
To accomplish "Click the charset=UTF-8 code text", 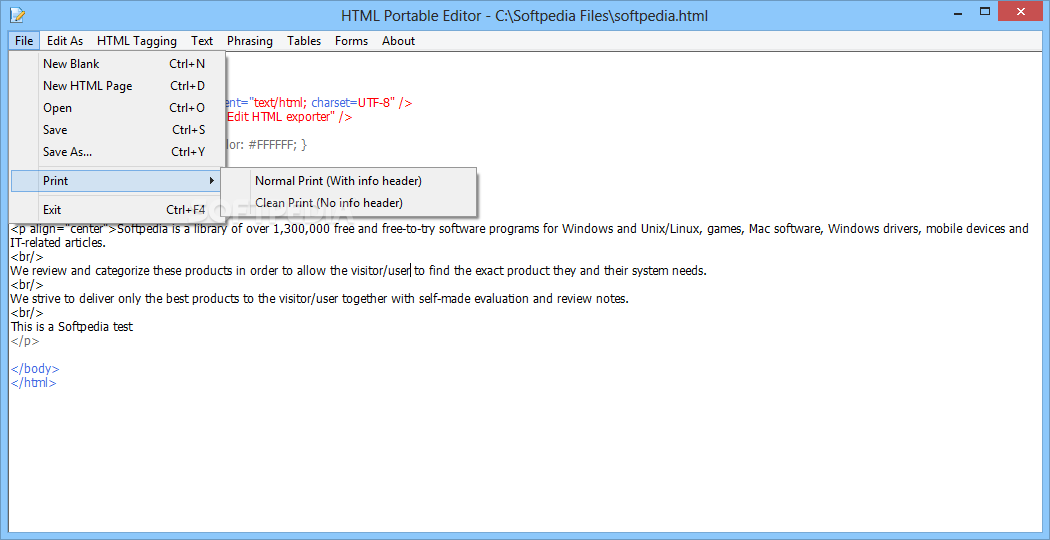I will tap(351, 103).
